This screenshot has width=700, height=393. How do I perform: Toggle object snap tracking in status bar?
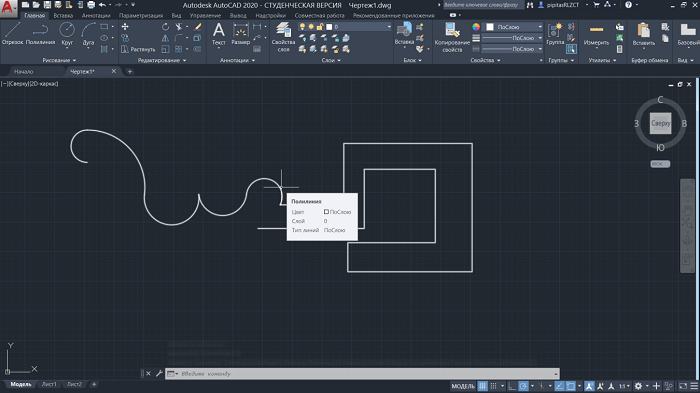pyautogui.click(x=559, y=386)
